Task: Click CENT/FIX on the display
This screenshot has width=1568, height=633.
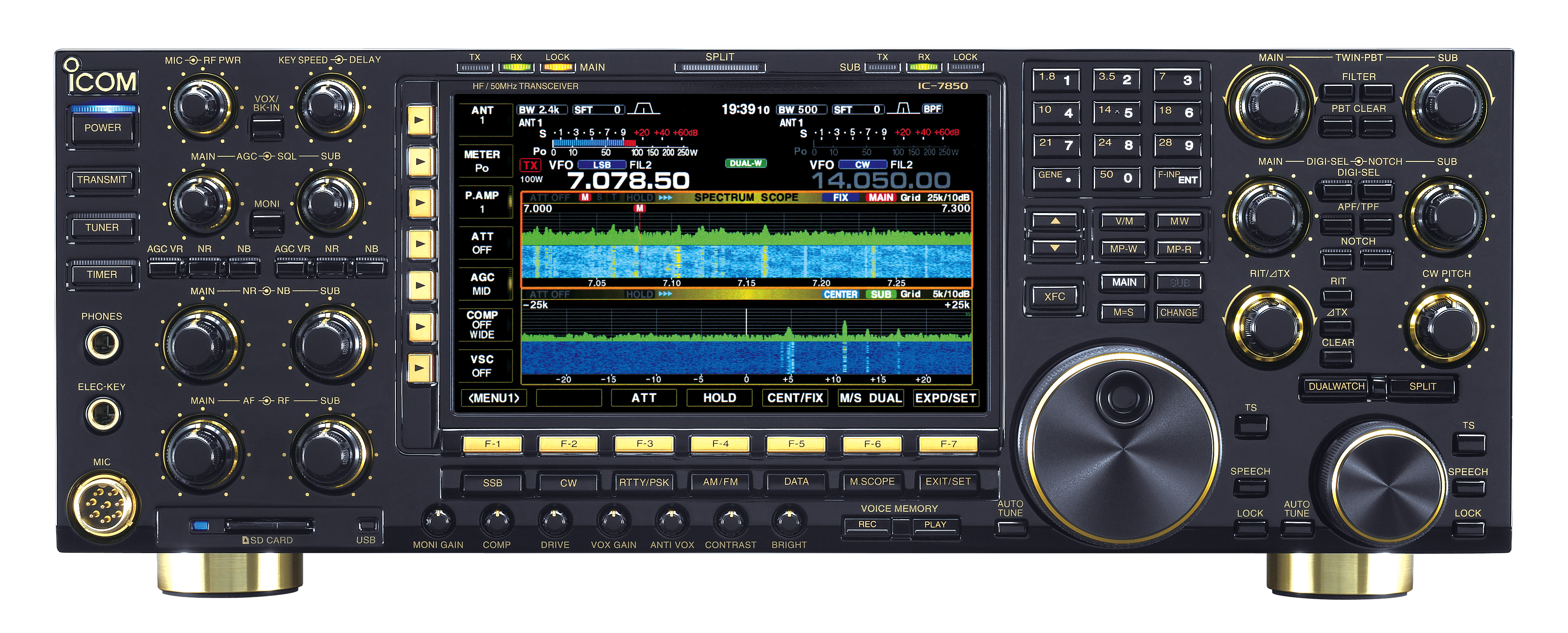Action: point(795,398)
